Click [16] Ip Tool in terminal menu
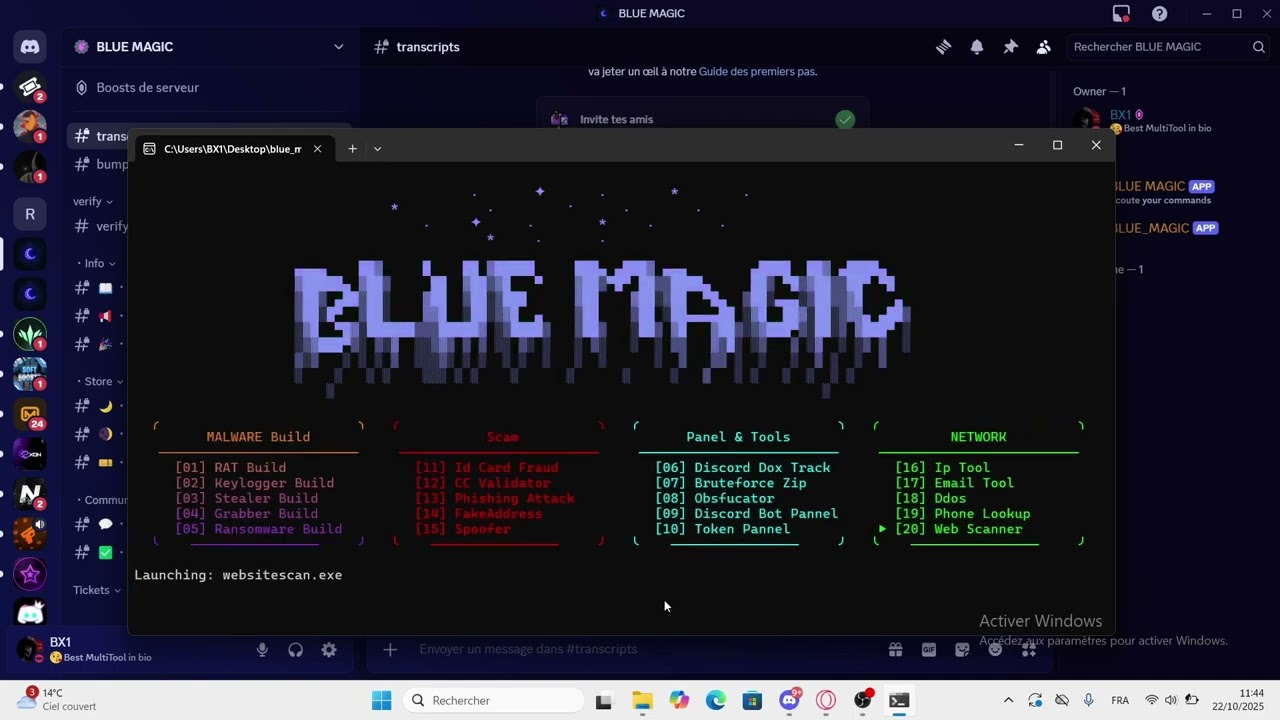The height and width of the screenshot is (720, 1280). point(942,468)
